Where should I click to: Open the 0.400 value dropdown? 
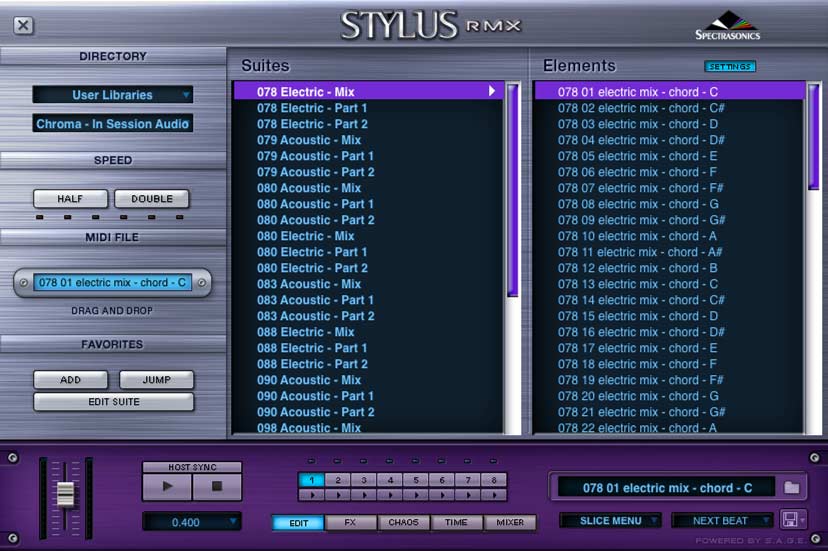click(x=192, y=522)
